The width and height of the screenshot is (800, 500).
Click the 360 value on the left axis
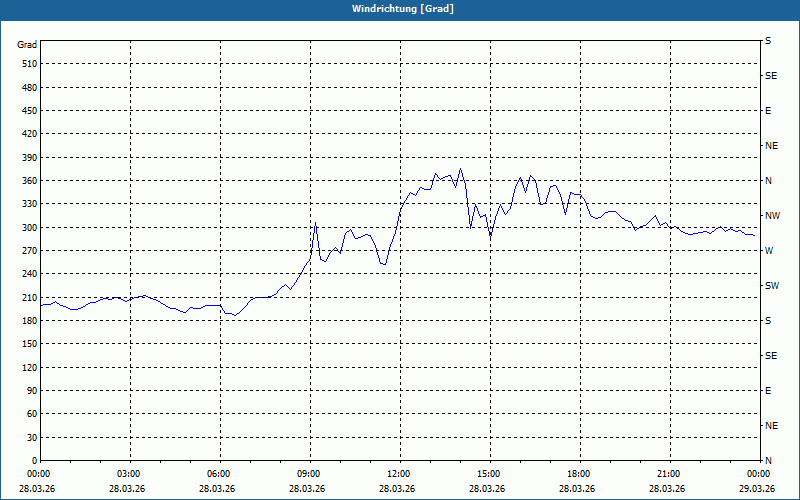[30, 181]
